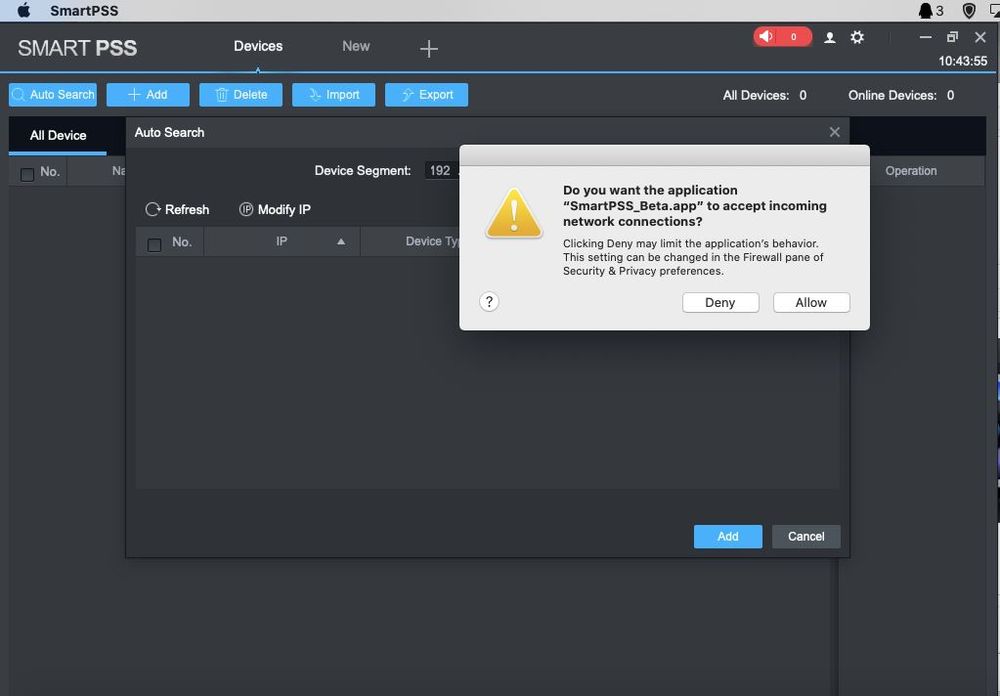Click the Device Segment 192 field
Image resolution: width=1000 pixels, height=696 pixels.
pyautogui.click(x=441, y=170)
